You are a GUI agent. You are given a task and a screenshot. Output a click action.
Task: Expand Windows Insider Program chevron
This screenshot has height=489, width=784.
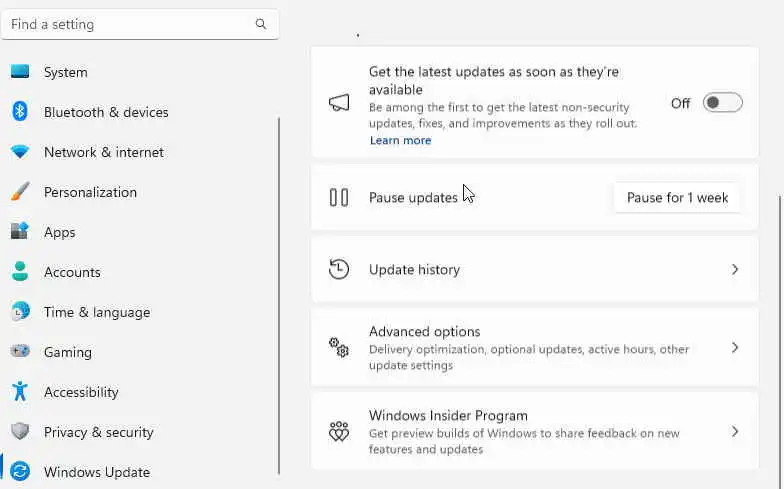(x=735, y=432)
